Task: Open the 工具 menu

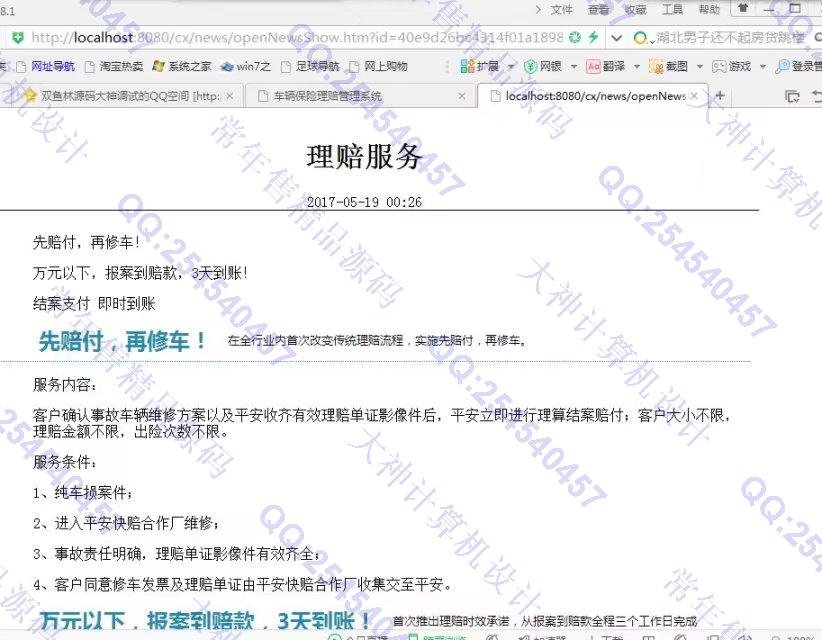Action: [672, 9]
